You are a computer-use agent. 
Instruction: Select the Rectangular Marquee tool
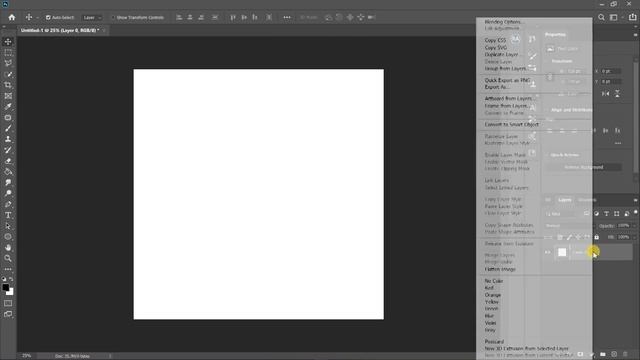pyautogui.click(x=8, y=53)
